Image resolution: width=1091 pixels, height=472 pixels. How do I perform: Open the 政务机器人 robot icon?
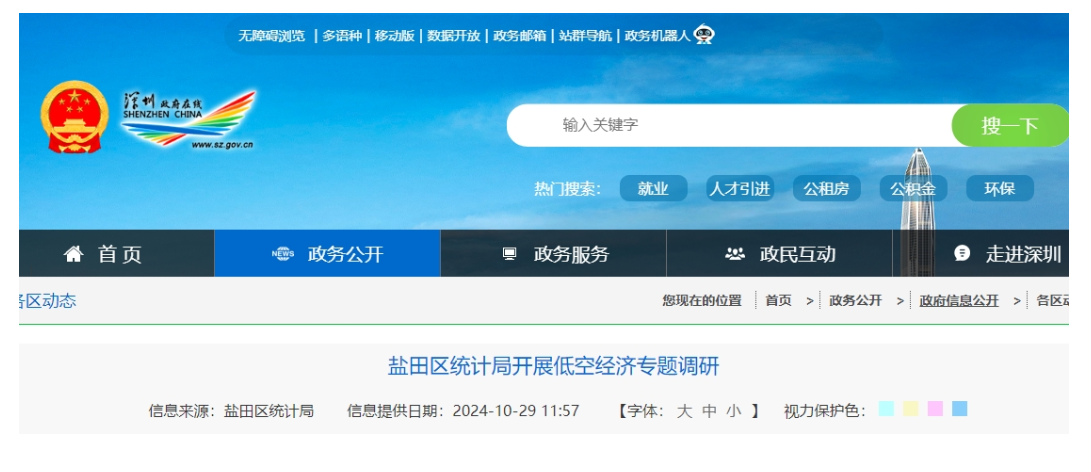click(705, 35)
